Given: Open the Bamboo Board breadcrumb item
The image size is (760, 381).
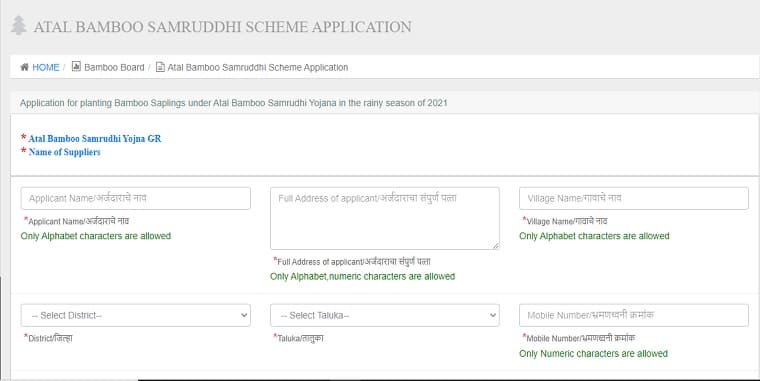Looking at the screenshot, I should pyautogui.click(x=114, y=67).
